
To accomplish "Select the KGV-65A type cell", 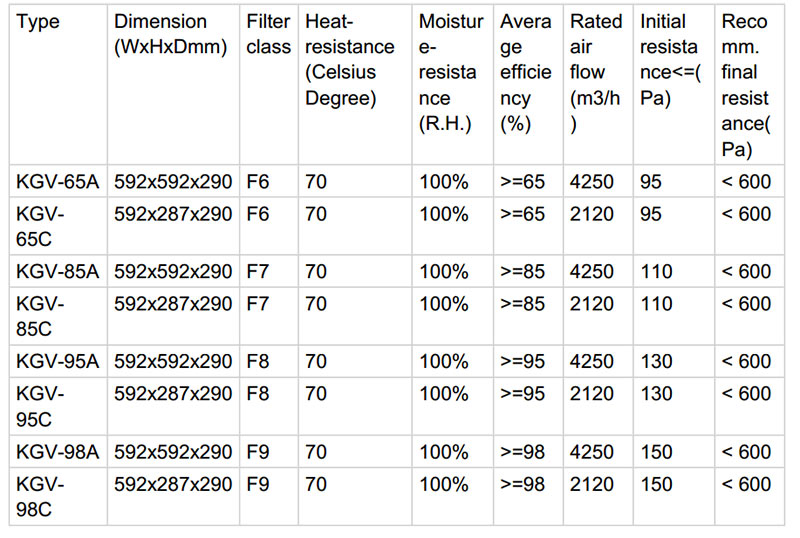I will click(x=57, y=182).
